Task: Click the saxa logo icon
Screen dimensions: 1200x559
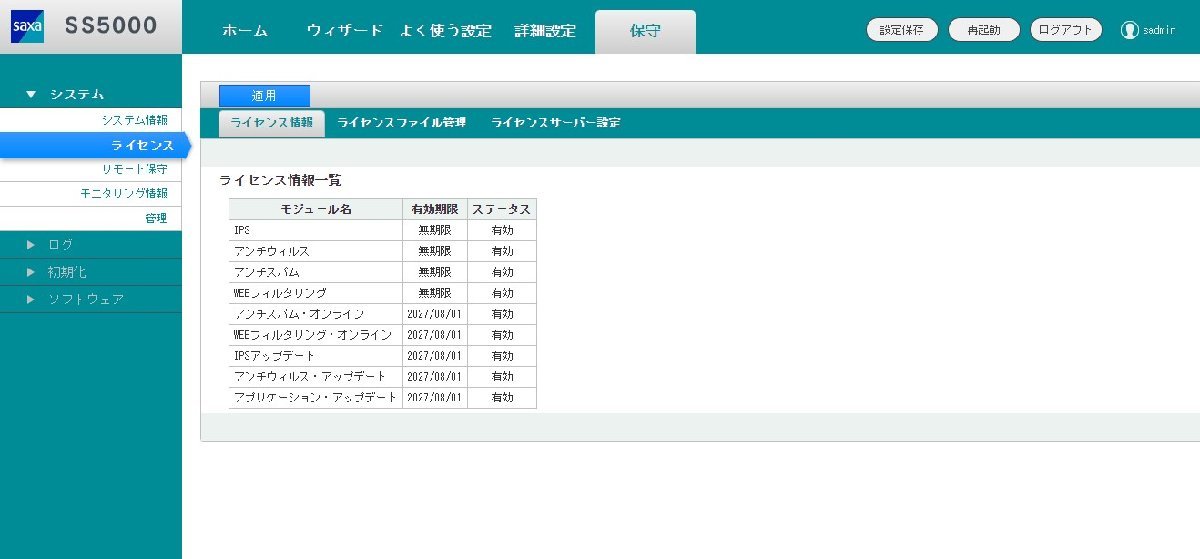Action: (27, 26)
